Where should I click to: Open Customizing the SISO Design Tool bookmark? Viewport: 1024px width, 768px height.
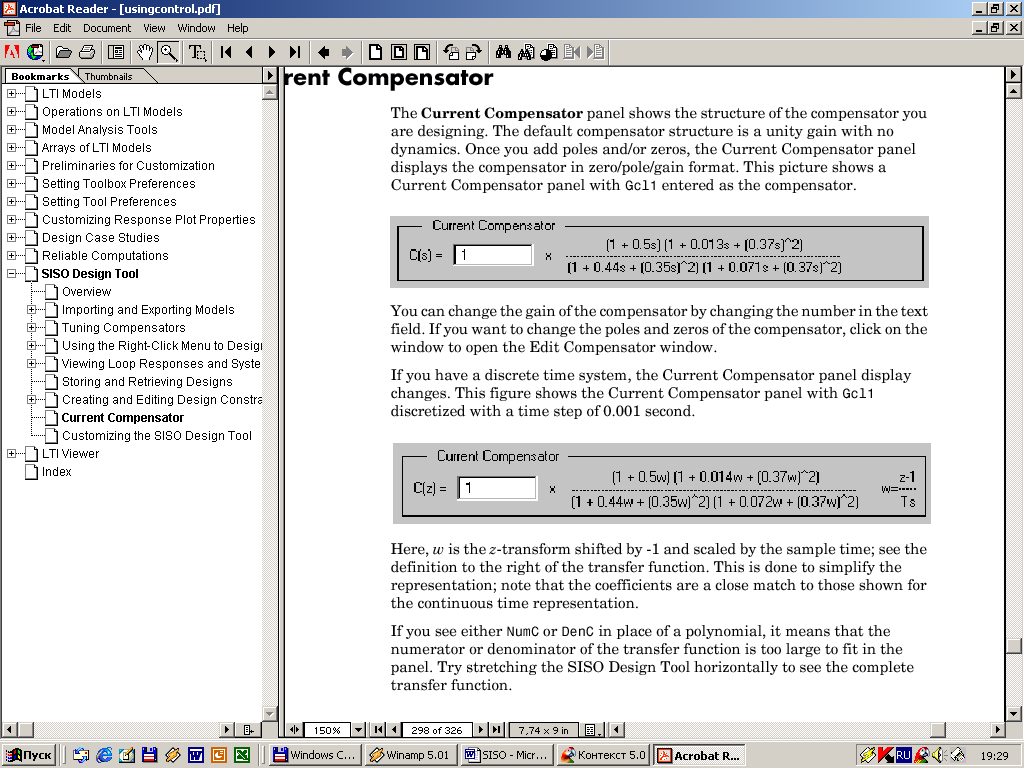(x=157, y=436)
